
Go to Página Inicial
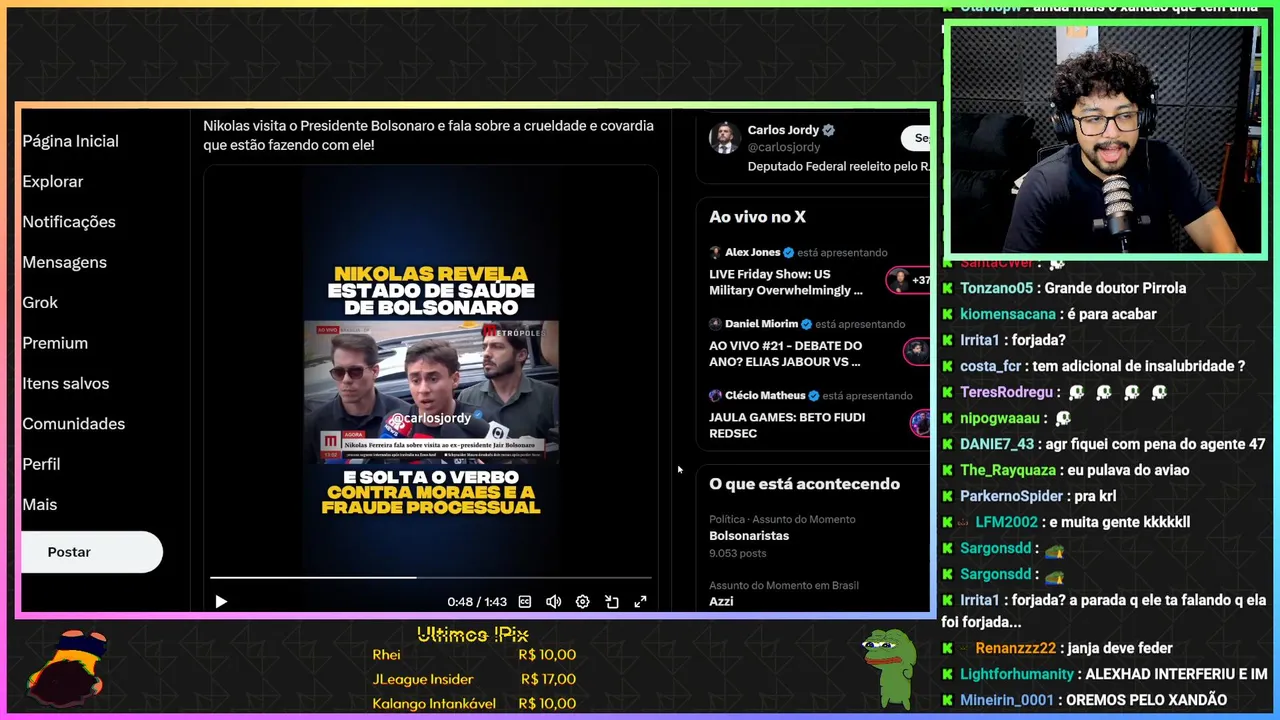pos(70,141)
